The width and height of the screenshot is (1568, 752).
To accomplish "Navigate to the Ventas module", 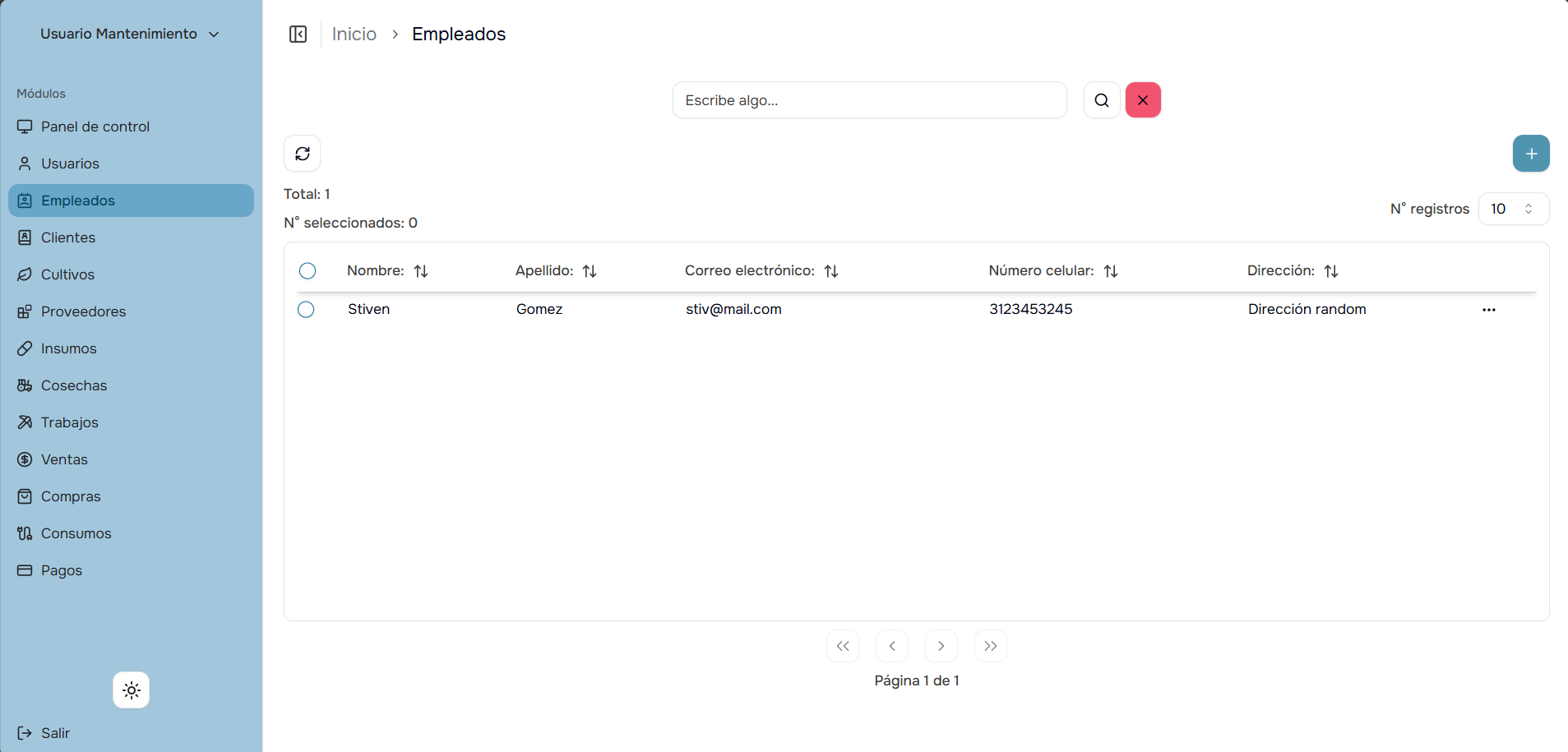I will click(x=64, y=459).
